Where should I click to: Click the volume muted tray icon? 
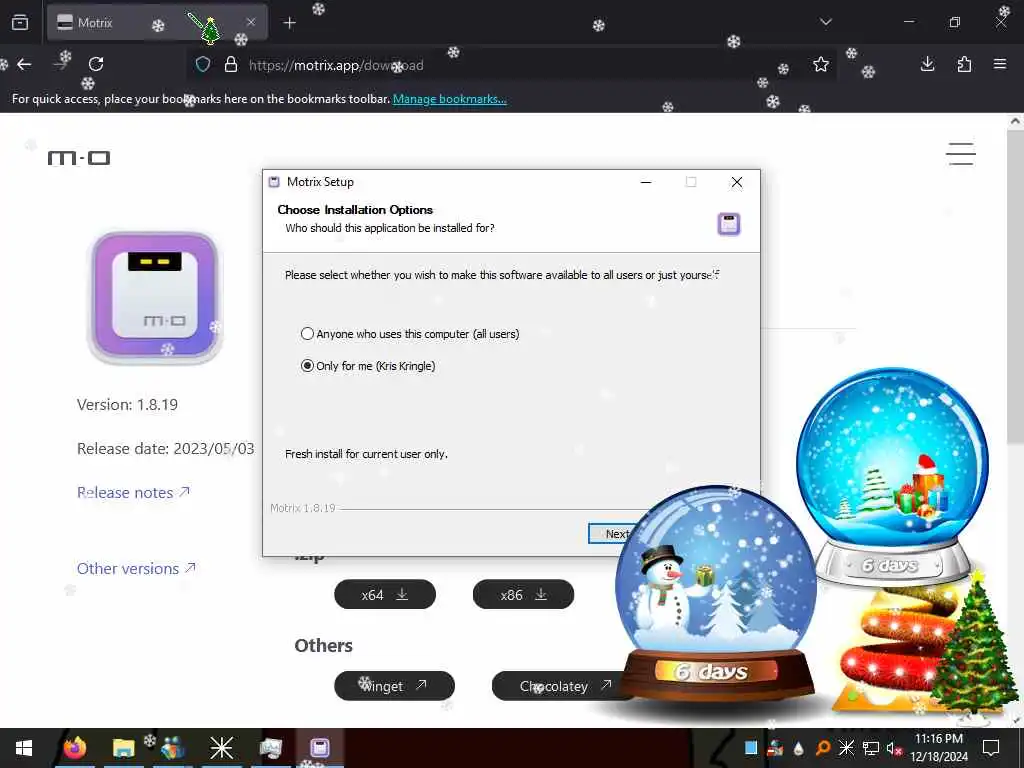point(893,748)
